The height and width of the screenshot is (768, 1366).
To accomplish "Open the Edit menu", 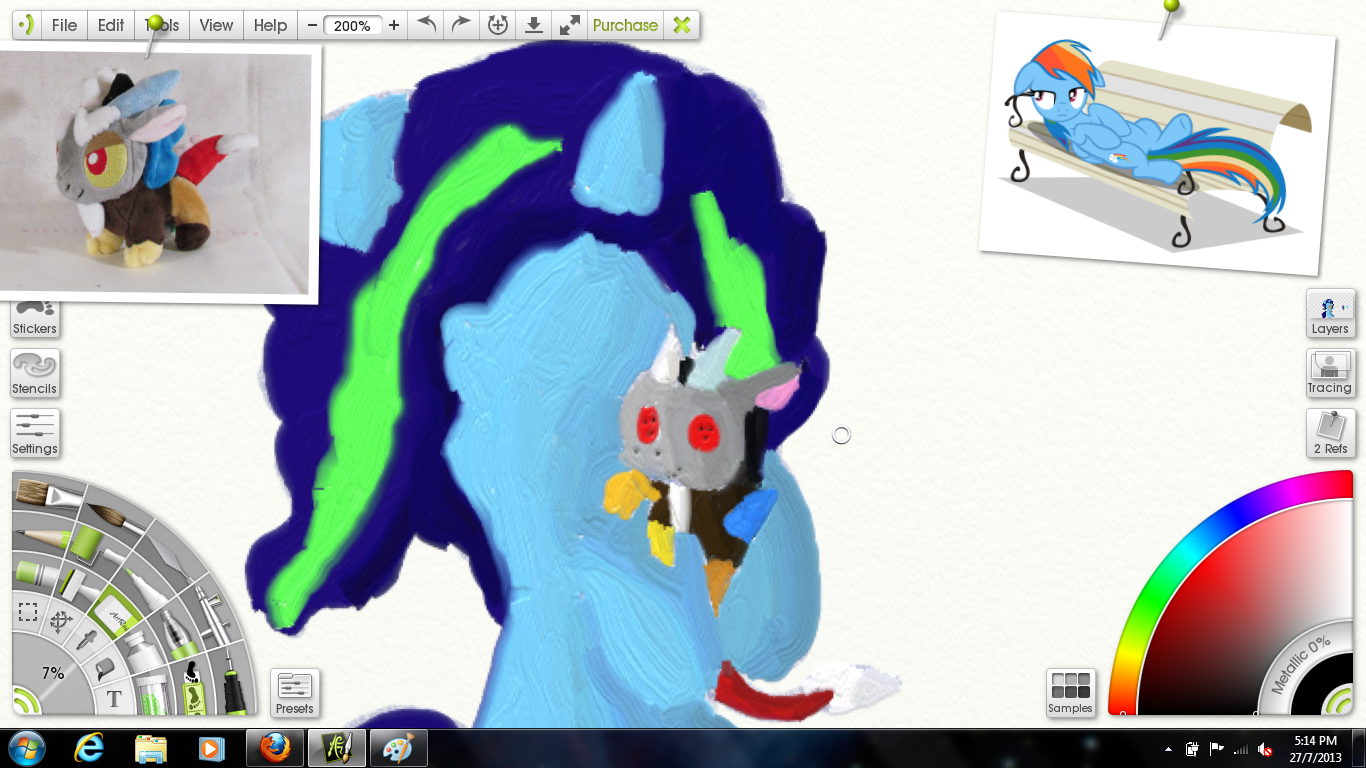I will pos(111,25).
